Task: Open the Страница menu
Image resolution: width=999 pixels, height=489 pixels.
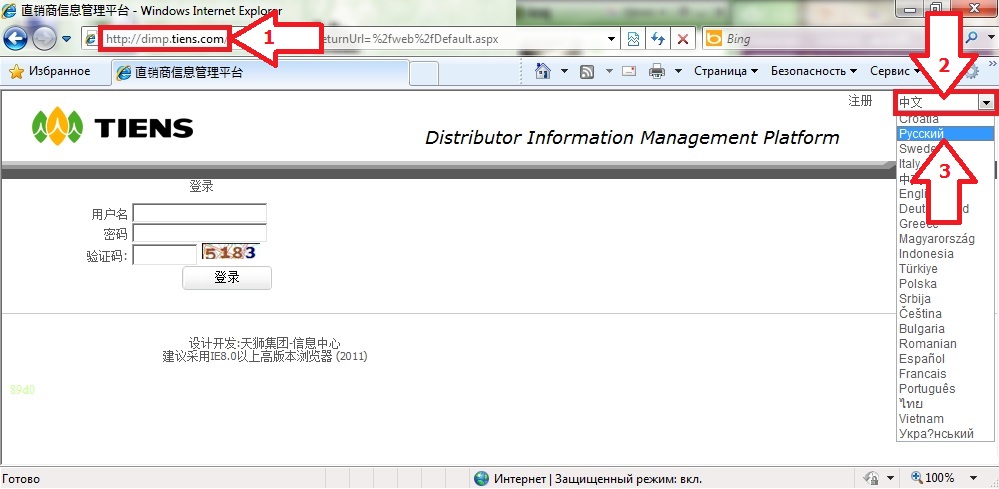Action: (726, 71)
